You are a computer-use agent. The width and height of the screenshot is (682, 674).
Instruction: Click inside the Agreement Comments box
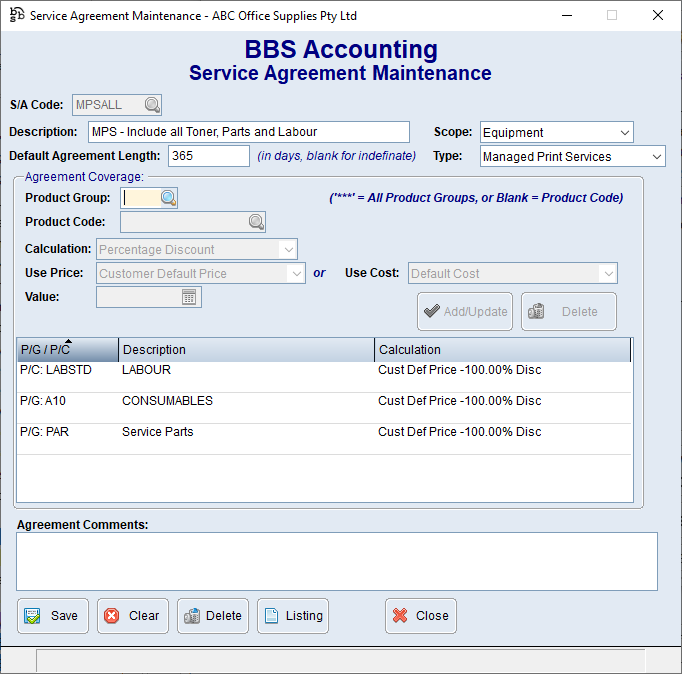click(337, 561)
